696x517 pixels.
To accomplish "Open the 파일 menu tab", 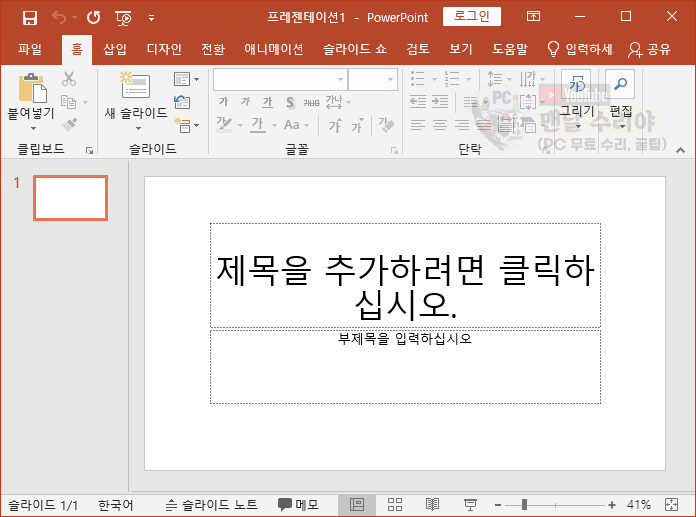I will point(30,49).
